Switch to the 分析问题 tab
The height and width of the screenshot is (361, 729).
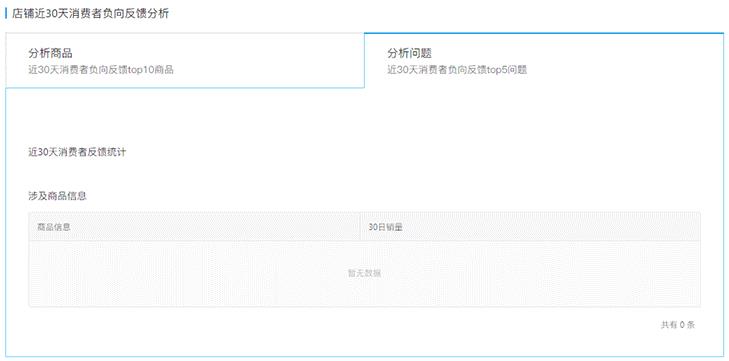click(544, 60)
